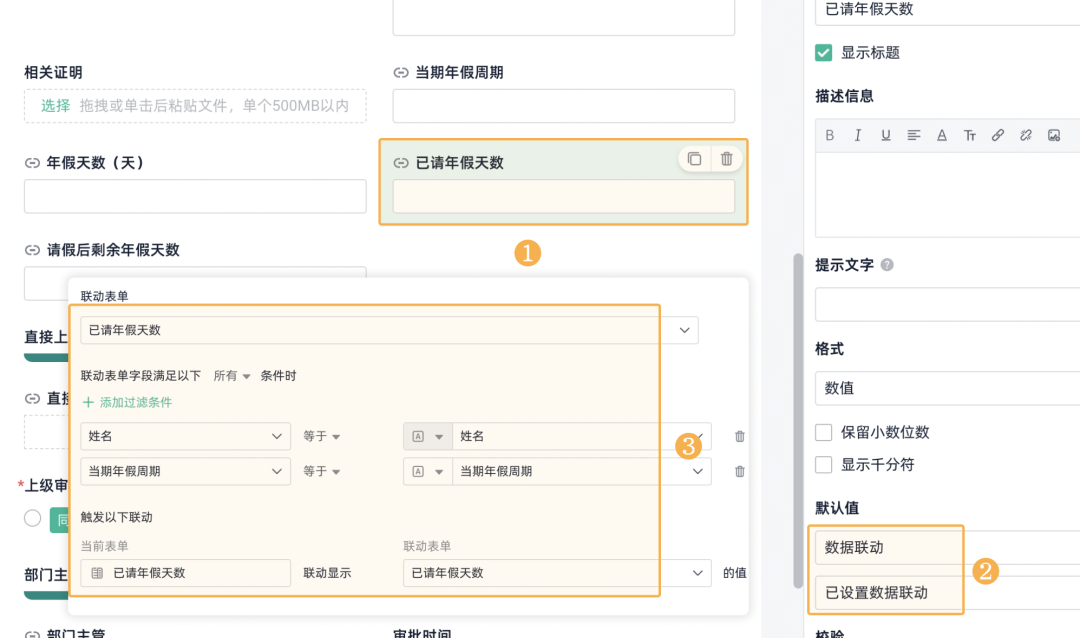Screen dimensions: 1080x638
Task: Click the title input showing 已请年假天数
Action: pos(948,10)
